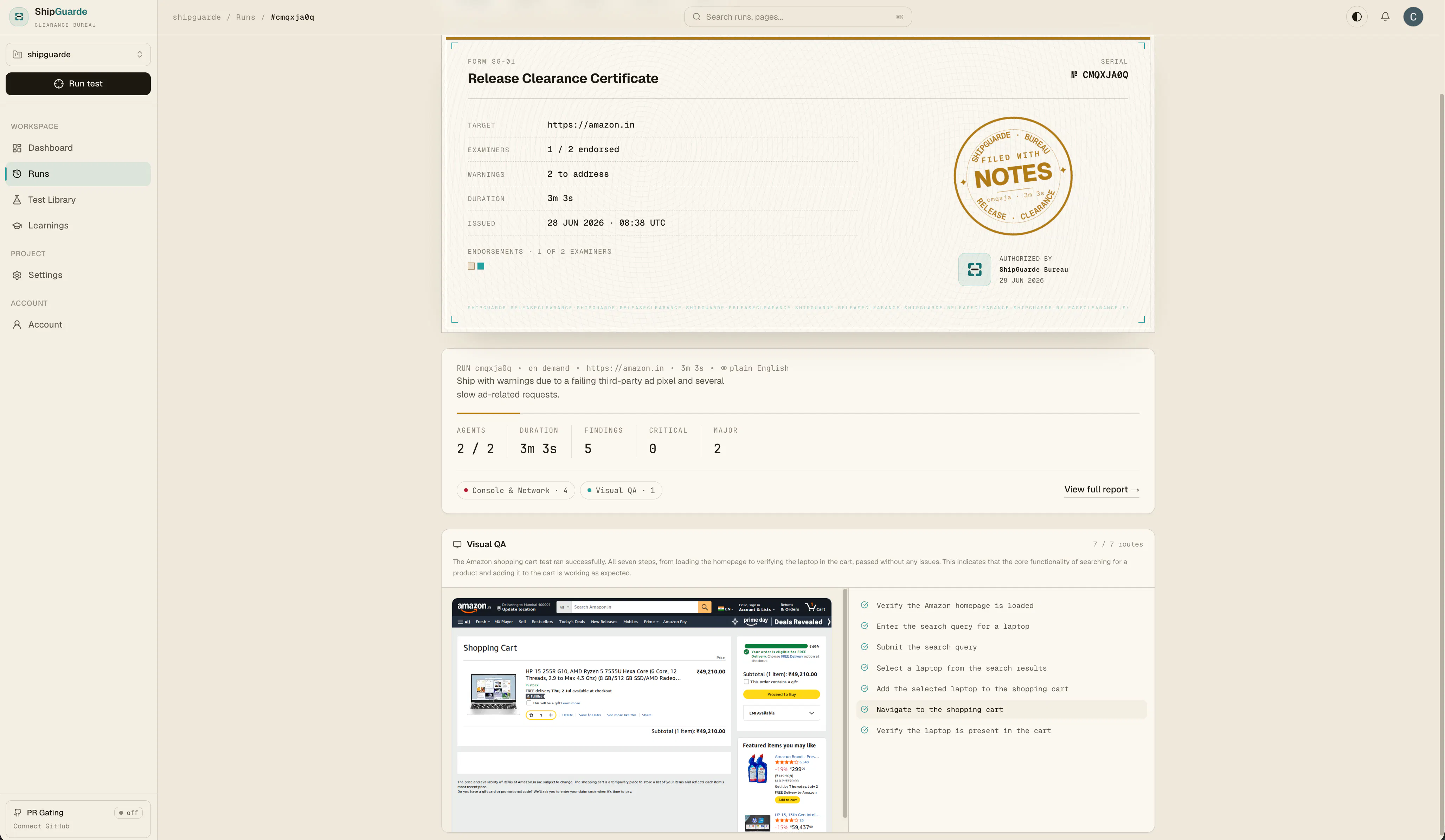The height and width of the screenshot is (840, 1445).
Task: Click the Account person icon
Action: [17, 324]
